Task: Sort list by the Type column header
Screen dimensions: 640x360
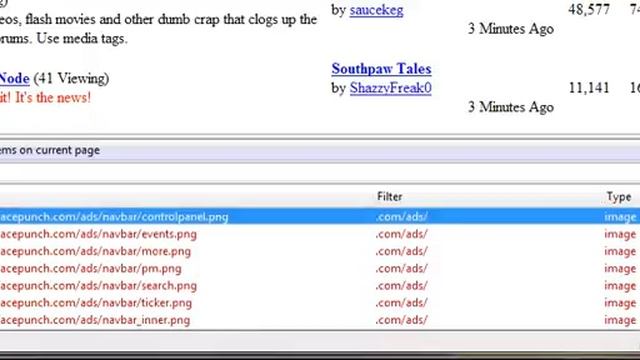Action: tap(618, 197)
